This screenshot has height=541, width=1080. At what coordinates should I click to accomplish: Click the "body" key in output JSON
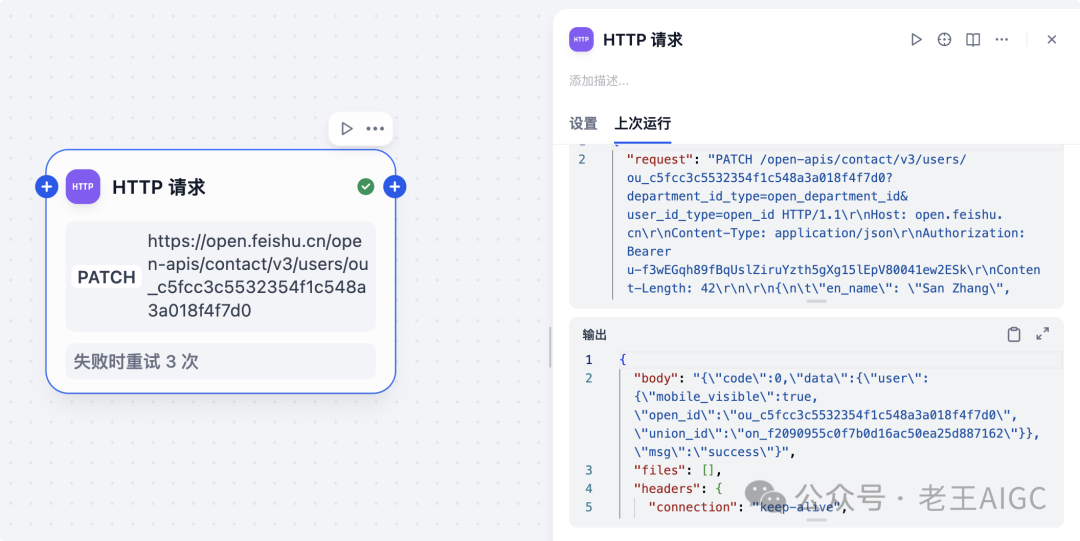656,378
